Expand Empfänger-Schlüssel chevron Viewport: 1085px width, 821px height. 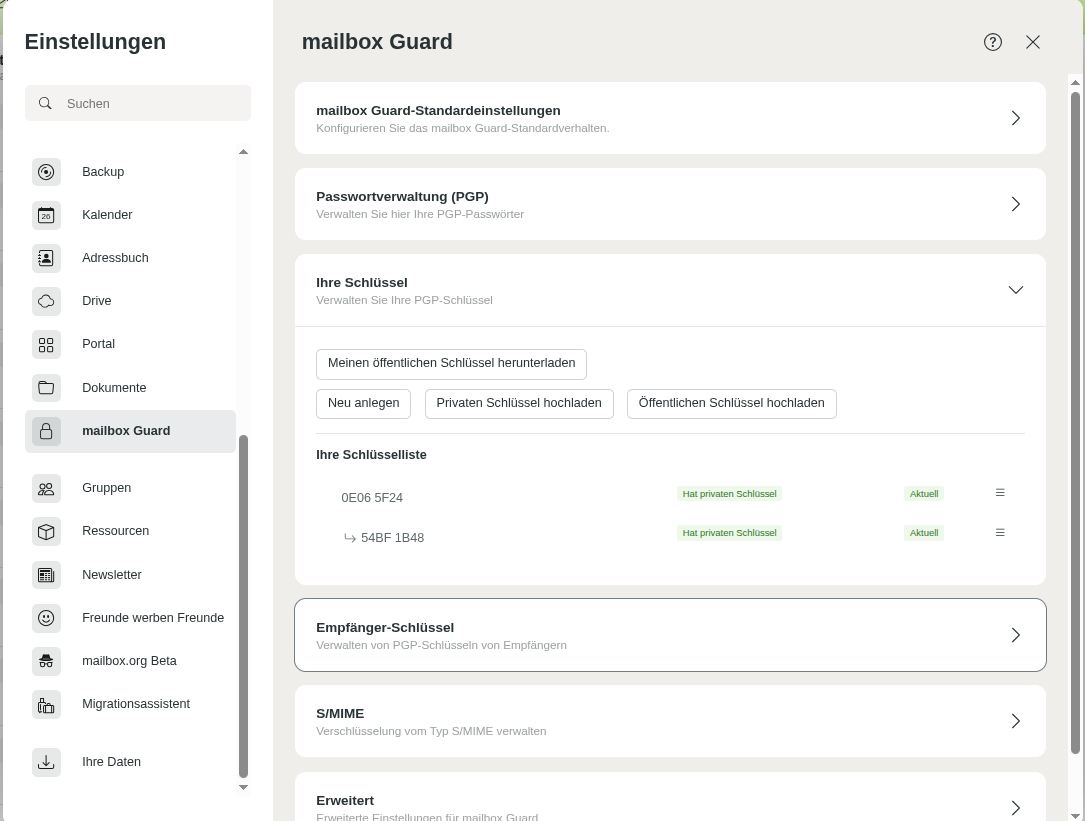[x=1016, y=635]
